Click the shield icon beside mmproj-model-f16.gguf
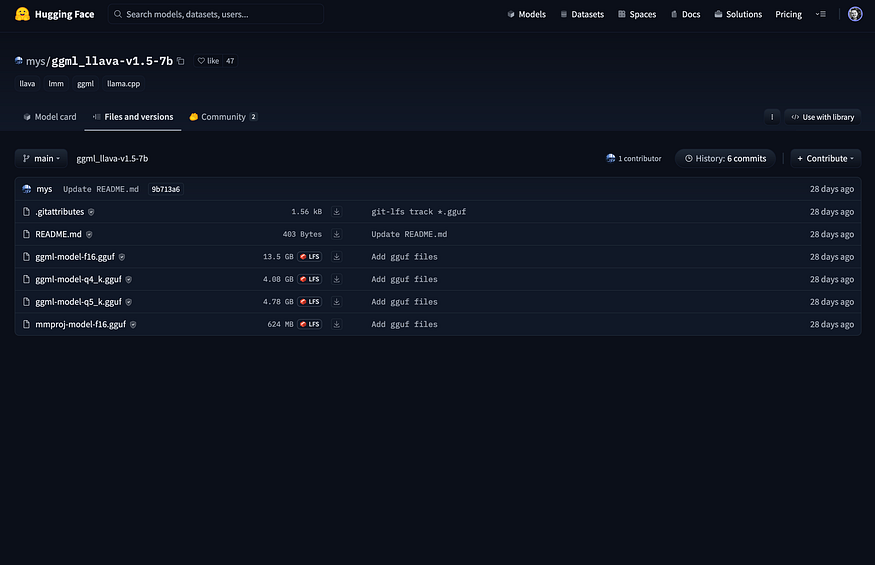The image size is (875, 565). (133, 324)
